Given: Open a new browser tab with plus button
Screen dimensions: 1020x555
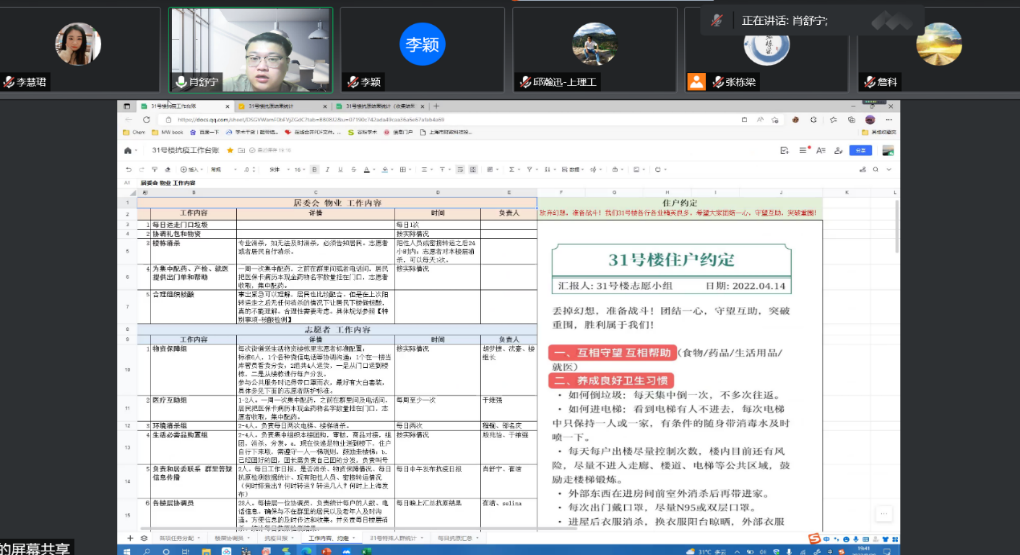Looking at the screenshot, I should (x=436, y=106).
